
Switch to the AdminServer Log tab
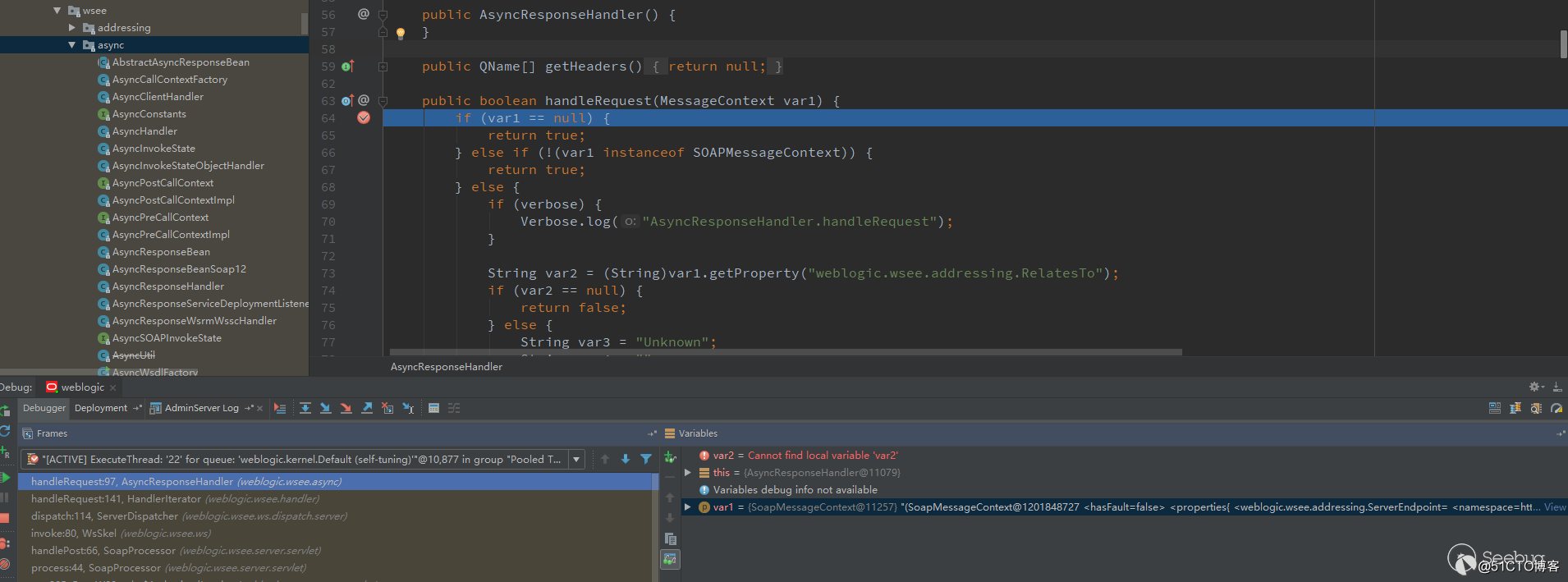[202, 408]
